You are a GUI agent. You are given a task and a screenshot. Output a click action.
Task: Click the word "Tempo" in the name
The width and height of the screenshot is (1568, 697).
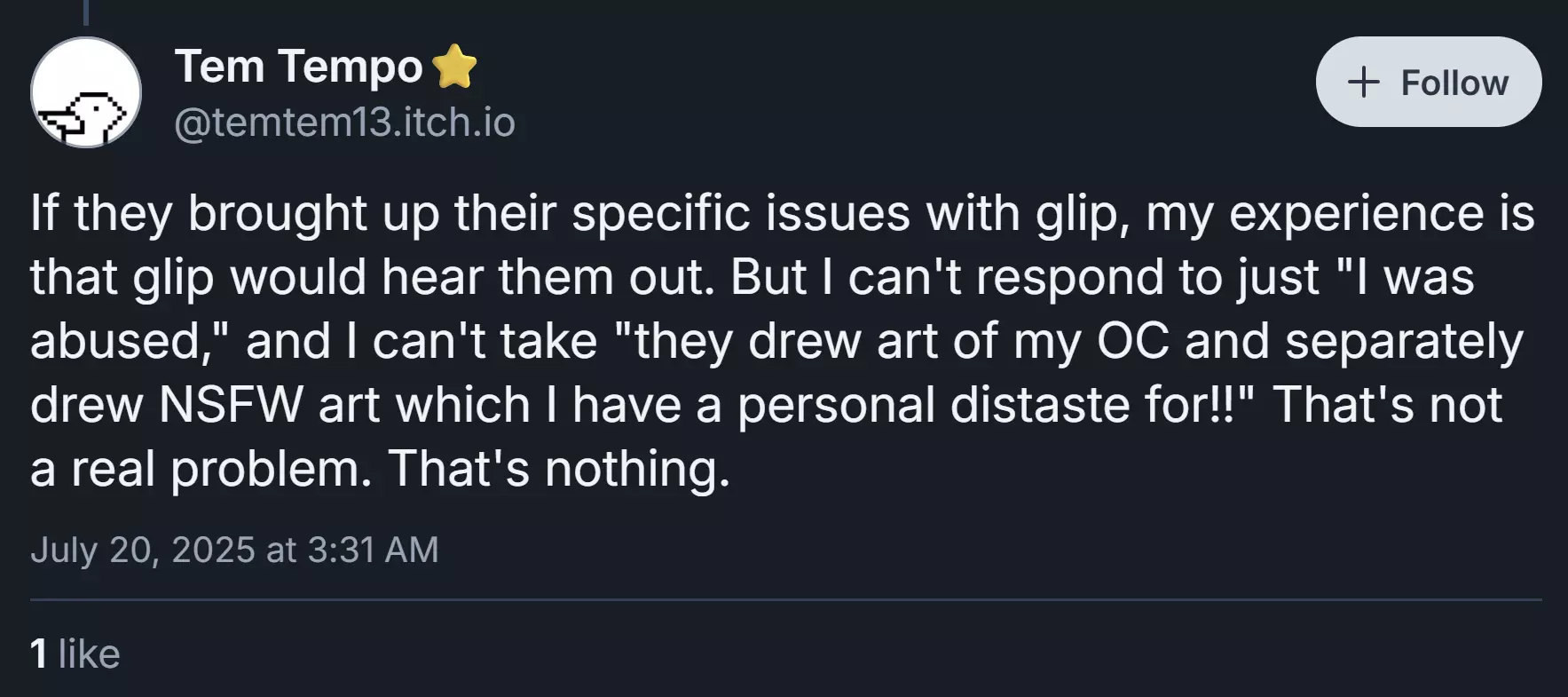[351, 68]
